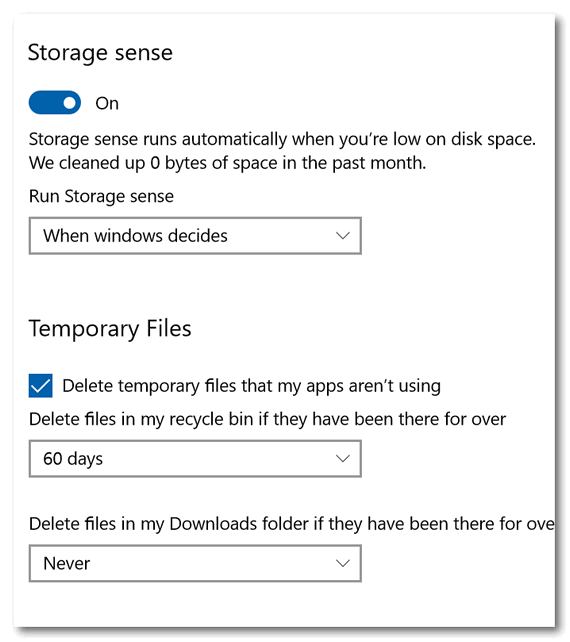Click label Delete temporary files that my apps aren't using

251,386
